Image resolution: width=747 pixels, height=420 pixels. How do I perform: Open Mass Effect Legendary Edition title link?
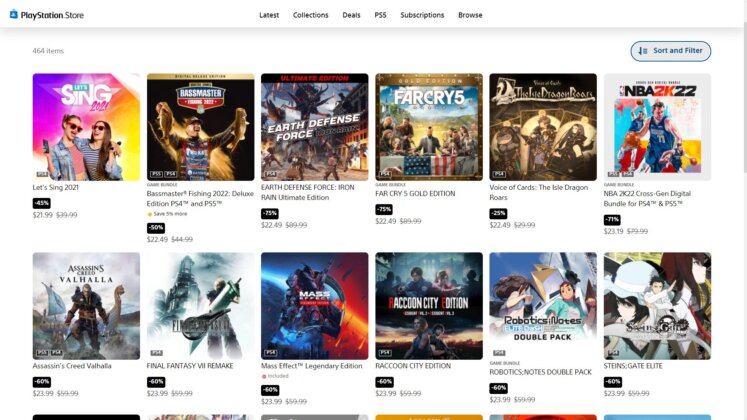tap(311, 366)
